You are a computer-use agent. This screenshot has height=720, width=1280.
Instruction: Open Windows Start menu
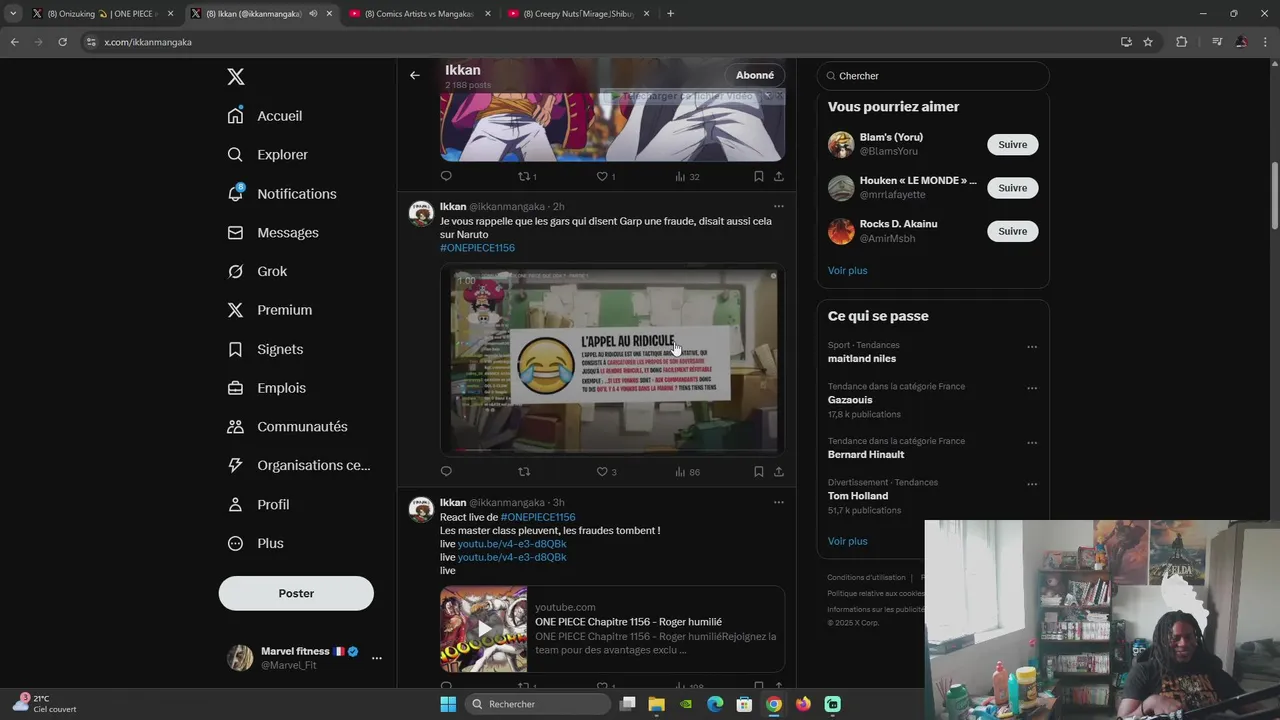click(448, 704)
